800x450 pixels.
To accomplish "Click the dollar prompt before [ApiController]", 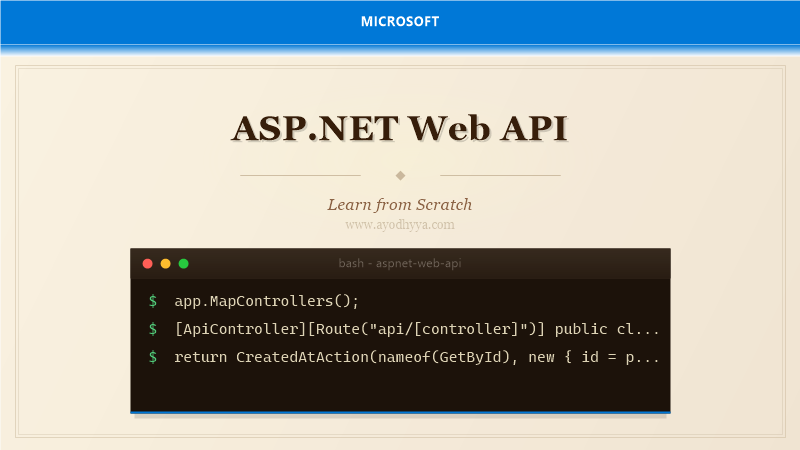I will (x=153, y=329).
